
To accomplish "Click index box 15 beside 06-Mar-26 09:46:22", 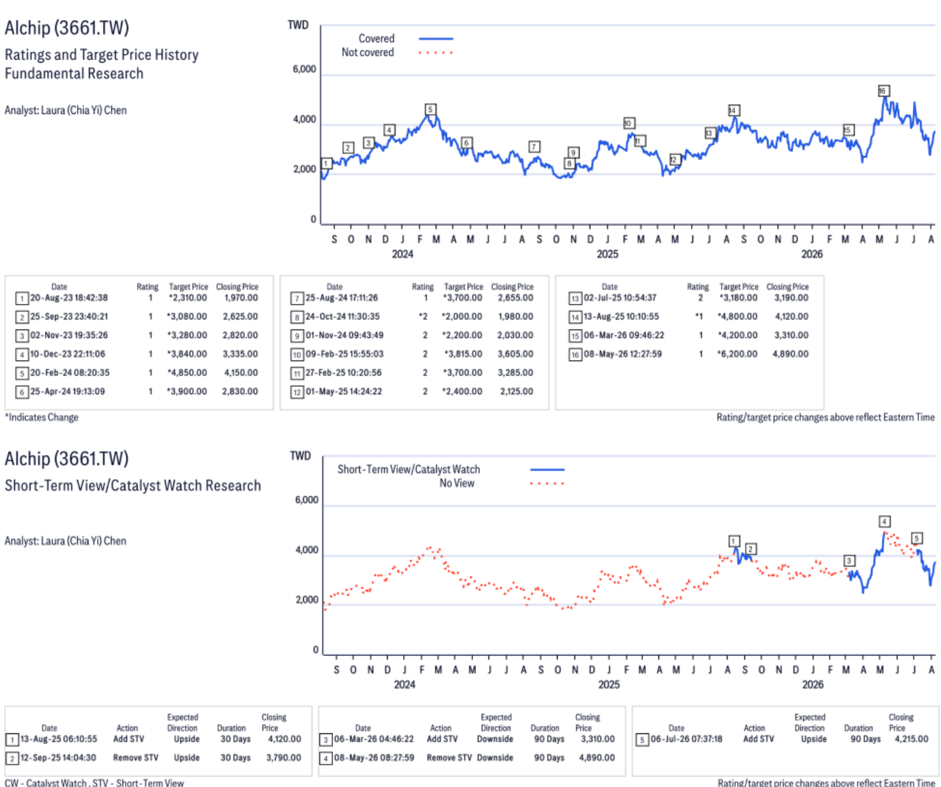I will pyautogui.click(x=575, y=336).
